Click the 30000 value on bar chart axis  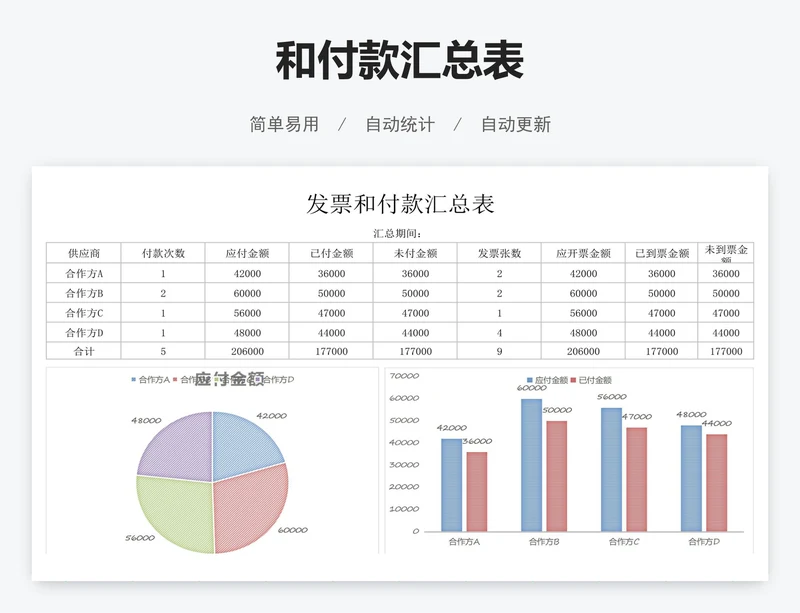404,464
